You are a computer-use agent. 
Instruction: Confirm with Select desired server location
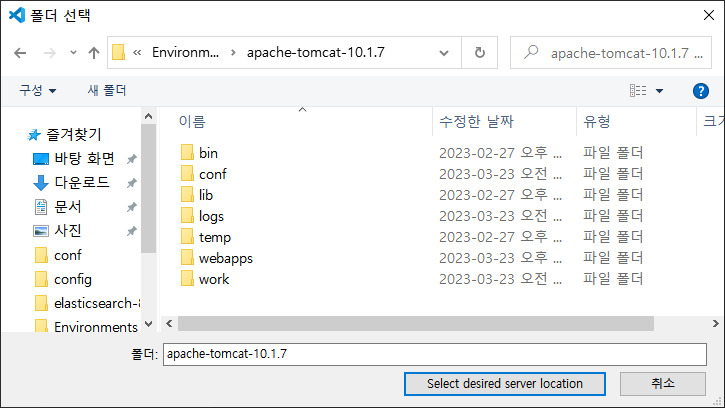505,384
